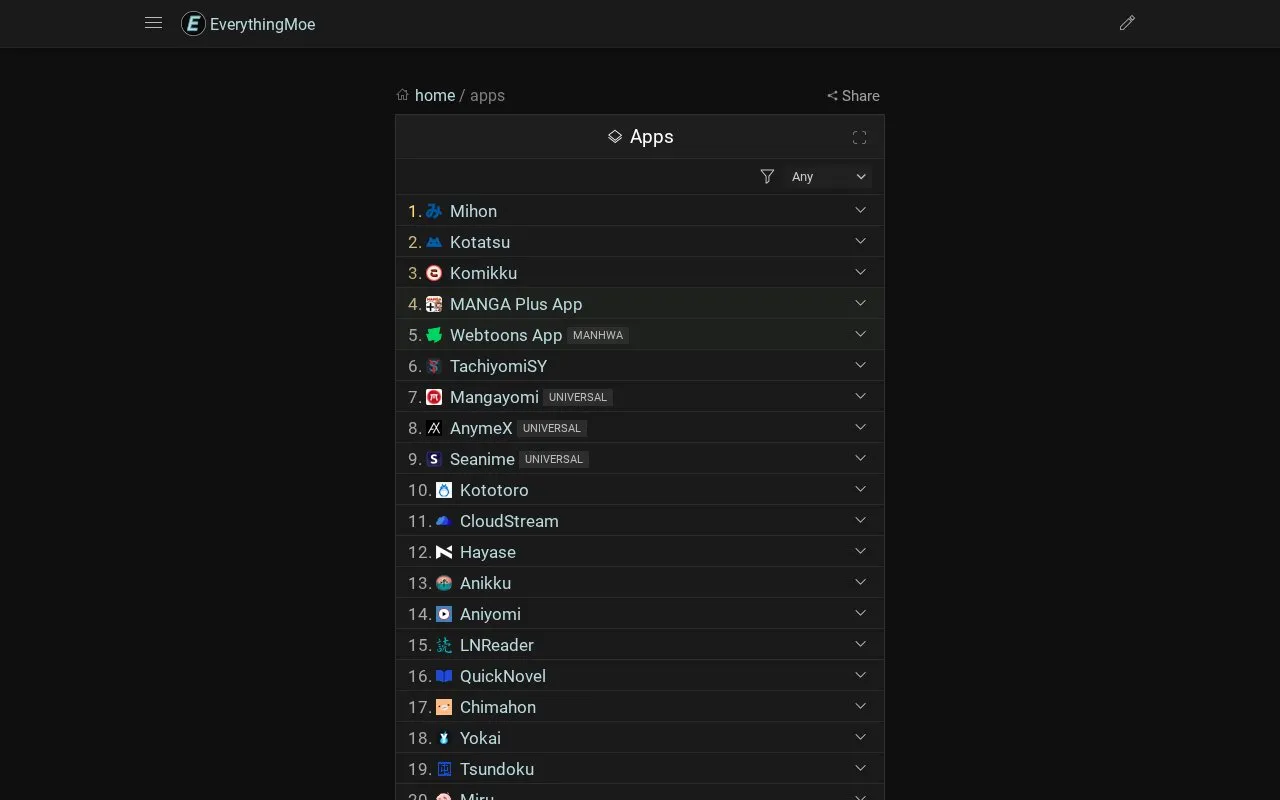Select the QuickNovel entry text
The image size is (1280, 800).
(503, 676)
